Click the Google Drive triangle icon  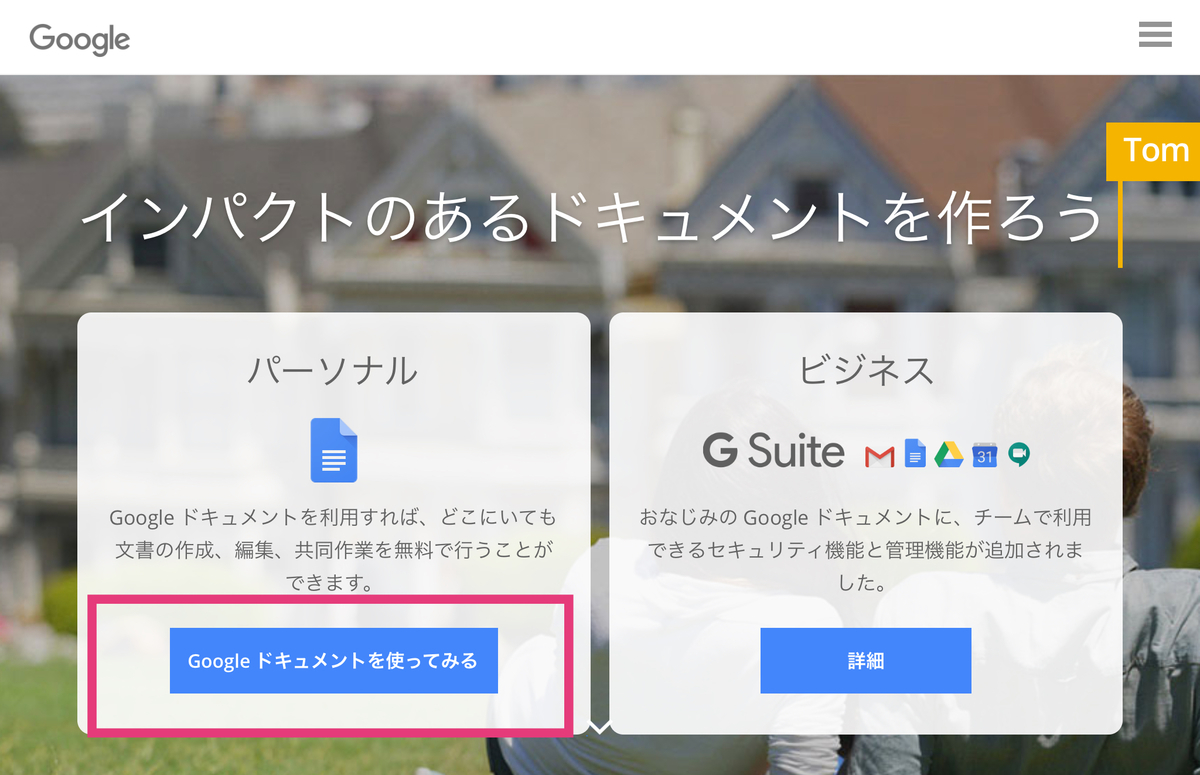point(949,455)
